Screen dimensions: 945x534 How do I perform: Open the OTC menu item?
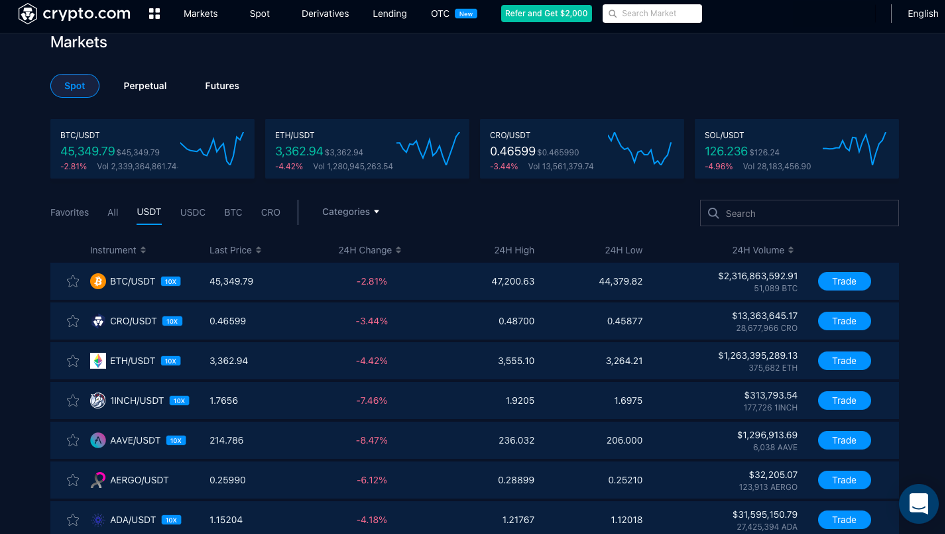440,13
